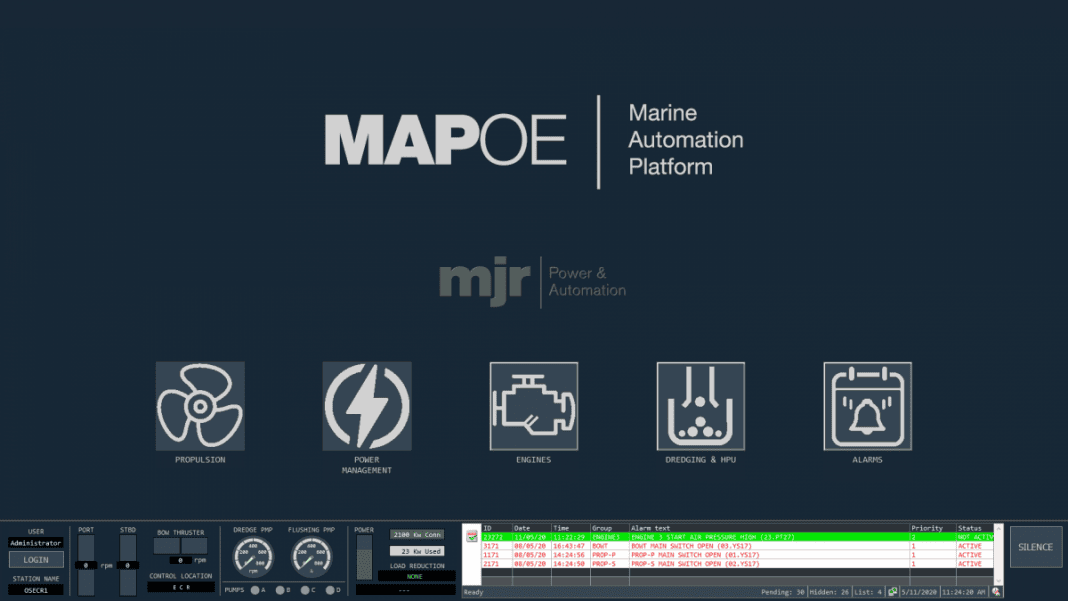This screenshot has width=1068, height=601.
Task: Click the PORT rpm vertical slider
Action: (86, 565)
